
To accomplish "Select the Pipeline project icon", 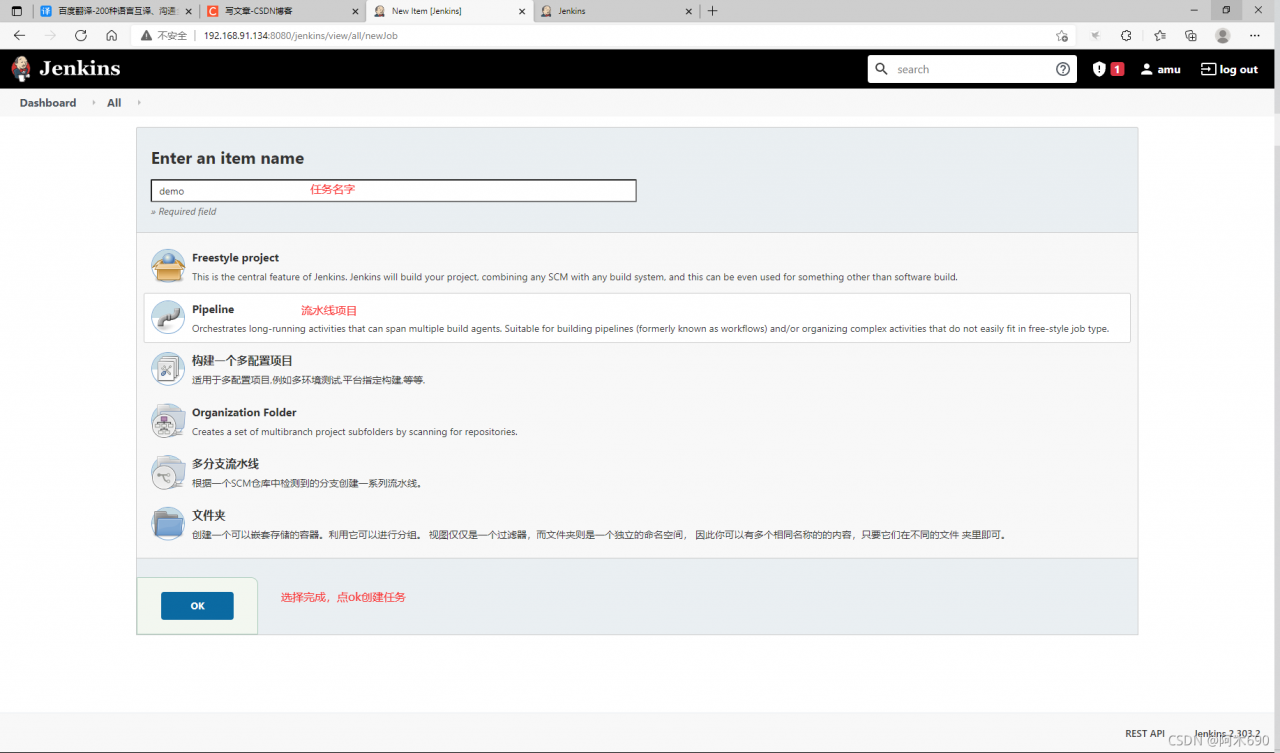I will click(x=168, y=318).
